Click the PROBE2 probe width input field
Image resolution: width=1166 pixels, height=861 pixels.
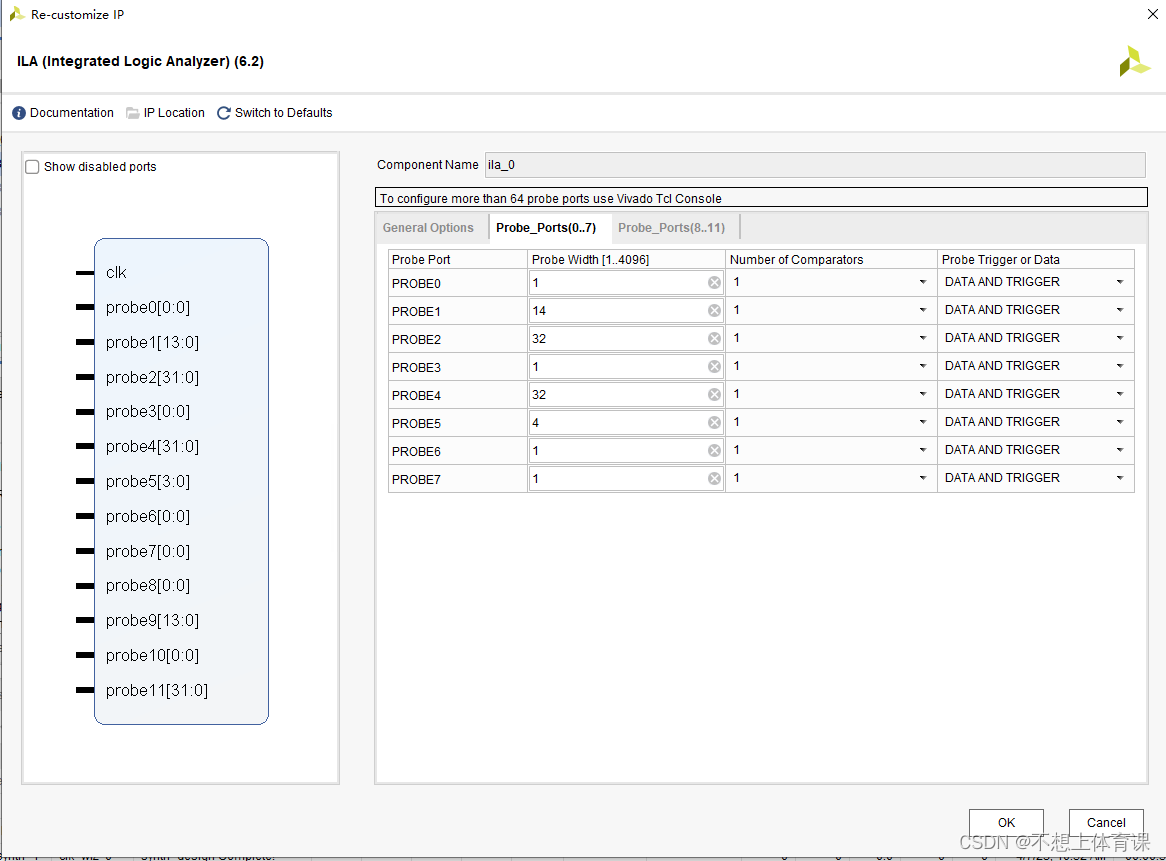click(x=626, y=338)
